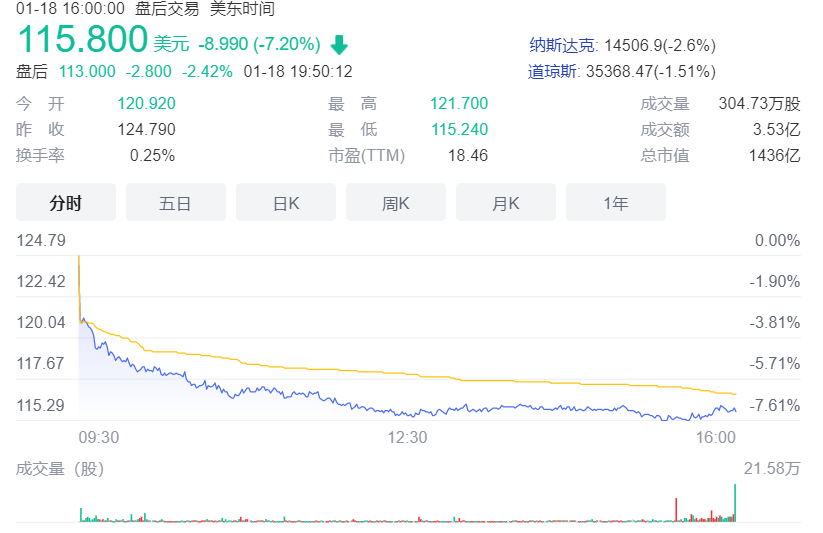Select the 分时 intraday chart tab
This screenshot has width=823, height=533.
click(66, 203)
